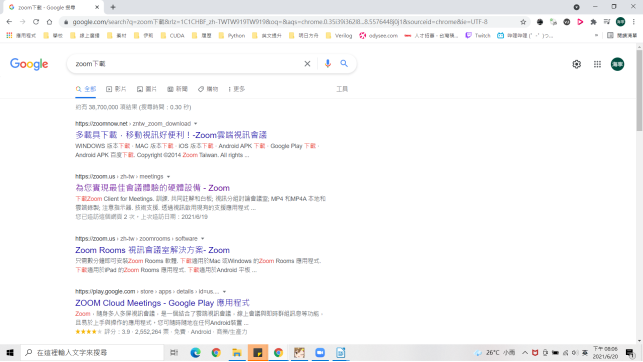Bookmark this page with the star icon
Image resolution: width=643 pixels, height=362 pixels.
pyautogui.click(x=523, y=22)
